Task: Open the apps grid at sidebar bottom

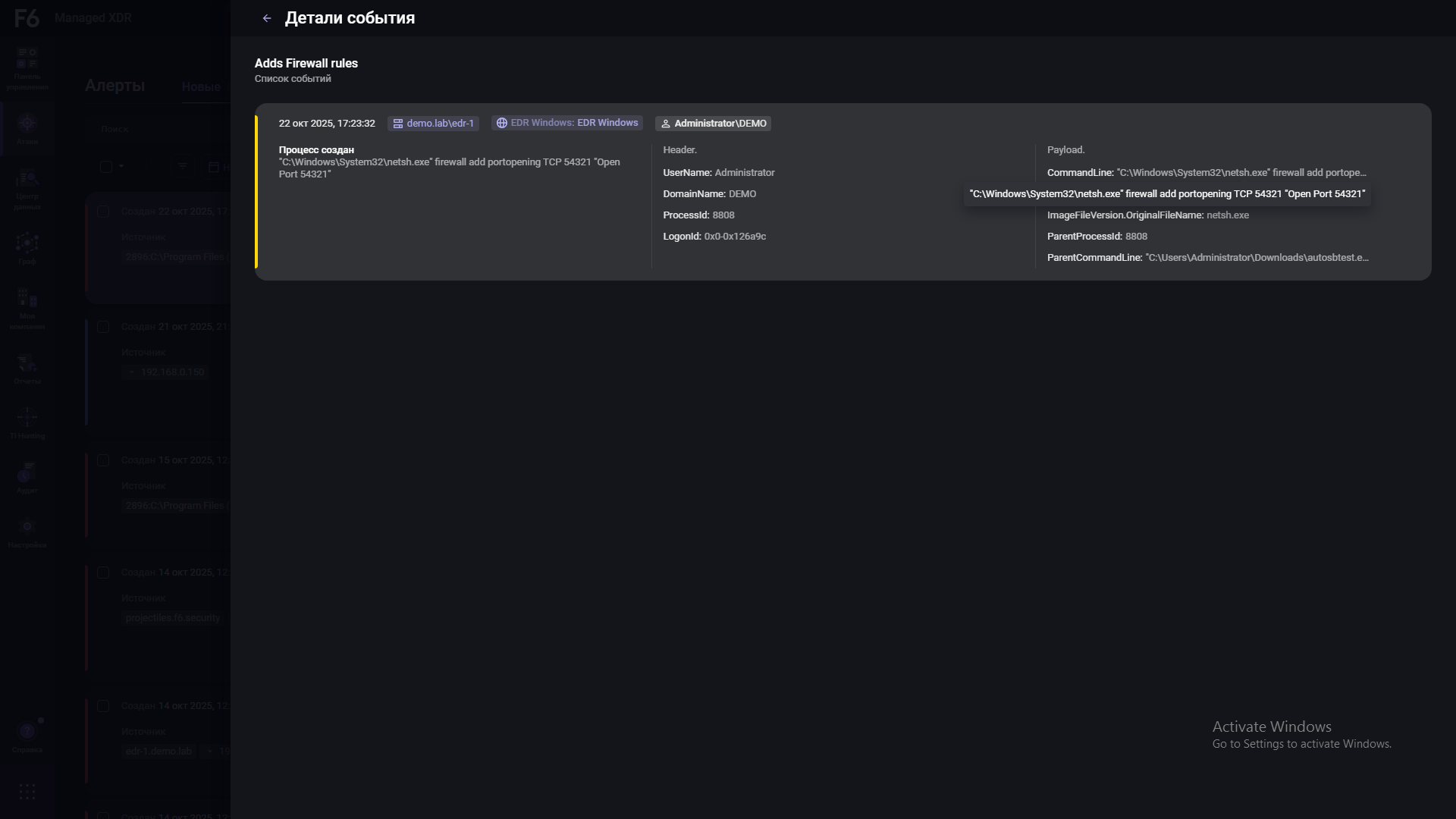Action: [x=27, y=792]
